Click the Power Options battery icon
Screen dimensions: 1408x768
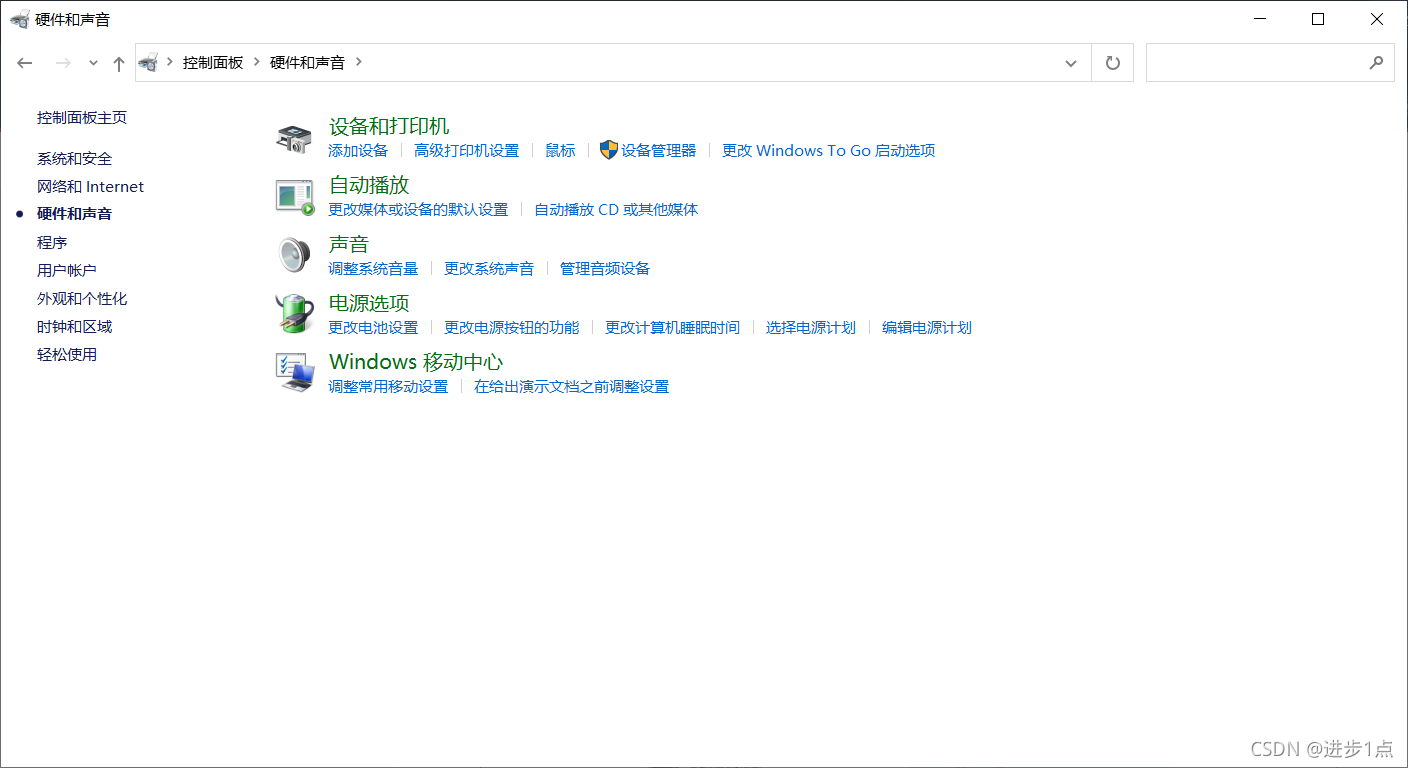(x=295, y=314)
